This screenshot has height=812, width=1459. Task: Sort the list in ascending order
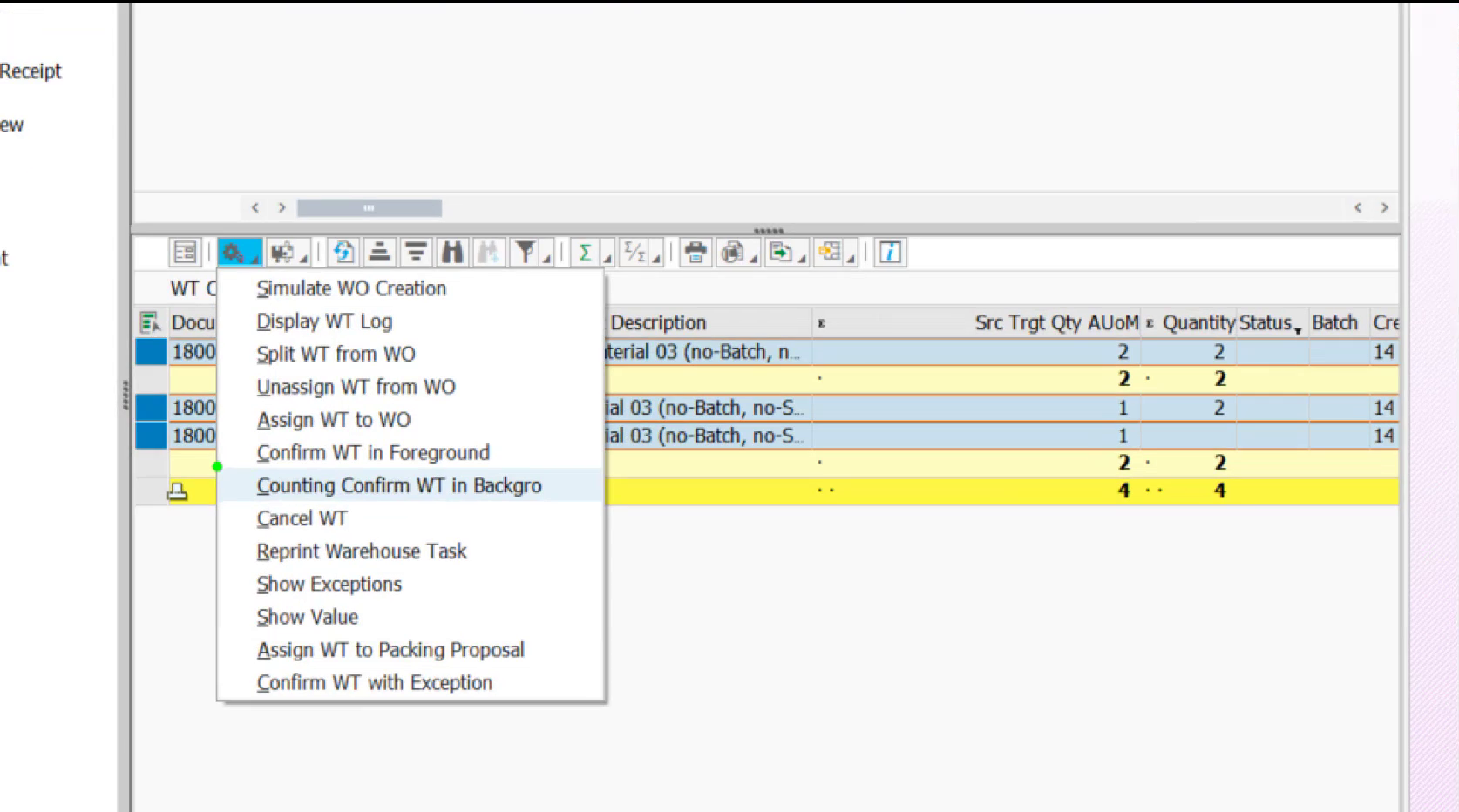point(380,253)
